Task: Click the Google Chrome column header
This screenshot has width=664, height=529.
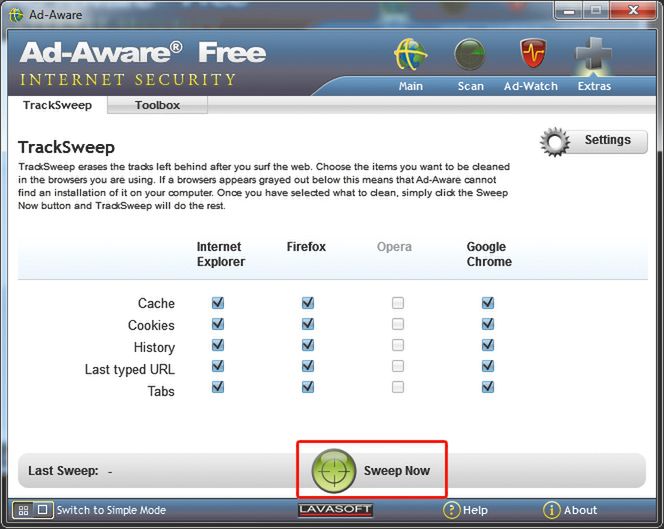Action: tap(489, 254)
